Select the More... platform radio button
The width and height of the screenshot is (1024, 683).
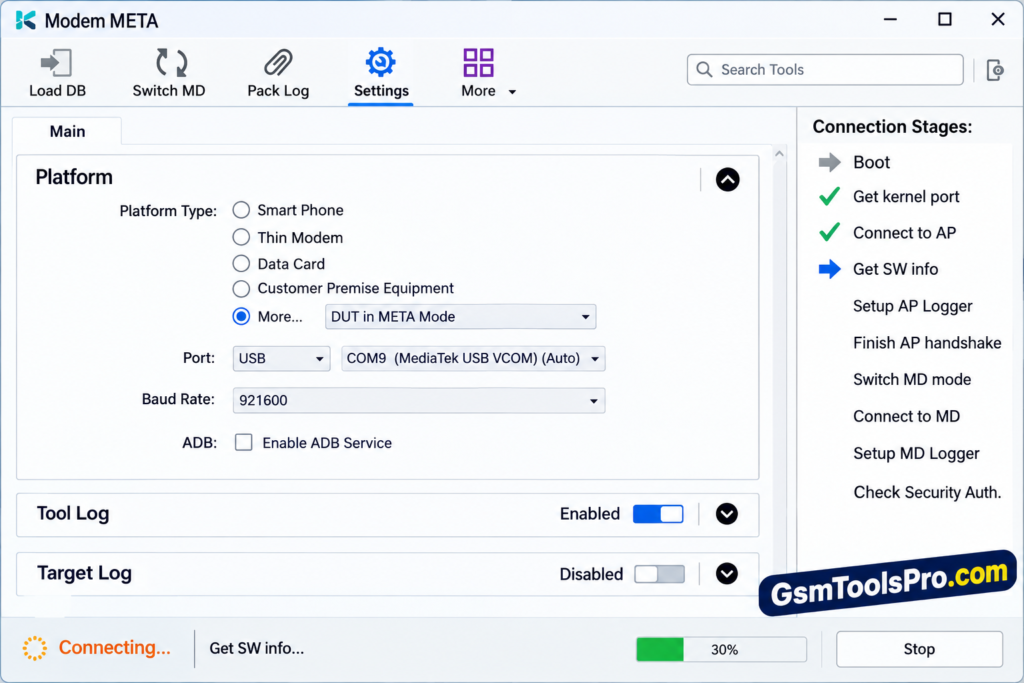(x=241, y=317)
